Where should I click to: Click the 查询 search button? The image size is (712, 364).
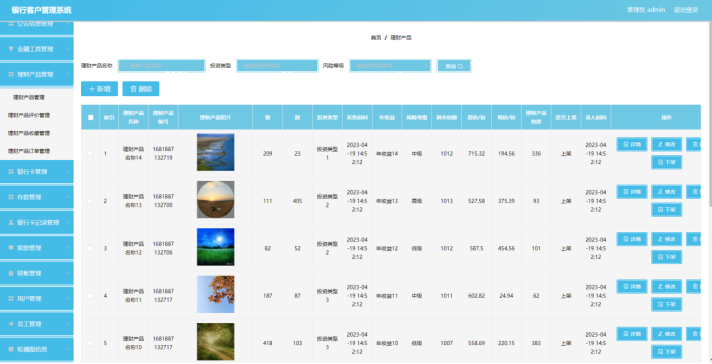pos(454,66)
